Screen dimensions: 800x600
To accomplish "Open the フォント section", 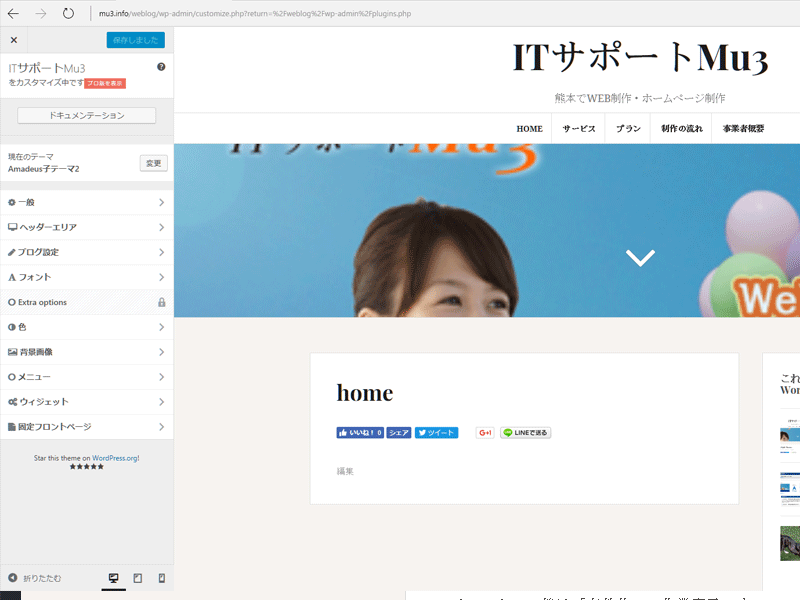I will click(x=87, y=278).
